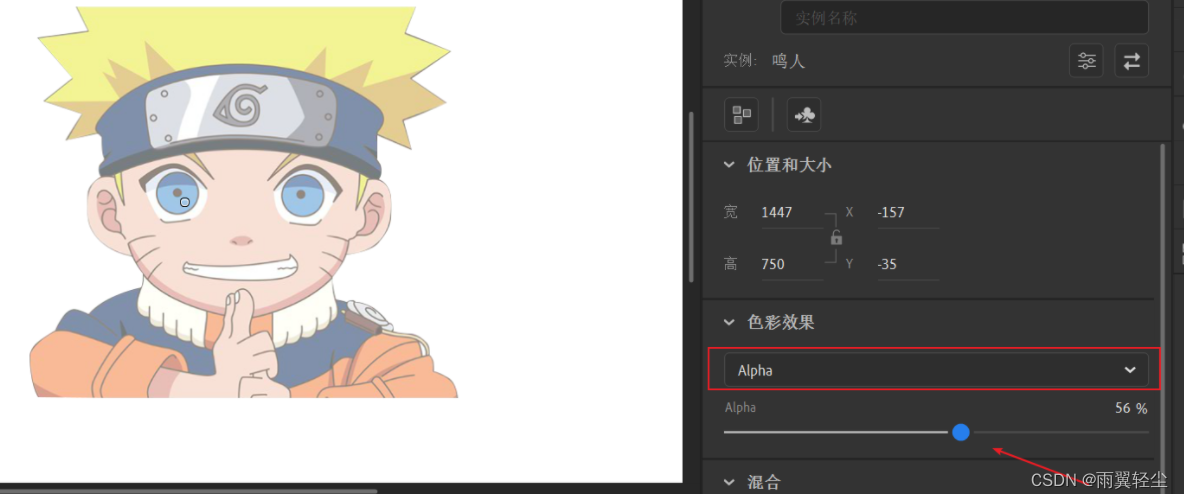The width and height of the screenshot is (1184, 499).
Task: Click the X position value -157
Action: 891,212
